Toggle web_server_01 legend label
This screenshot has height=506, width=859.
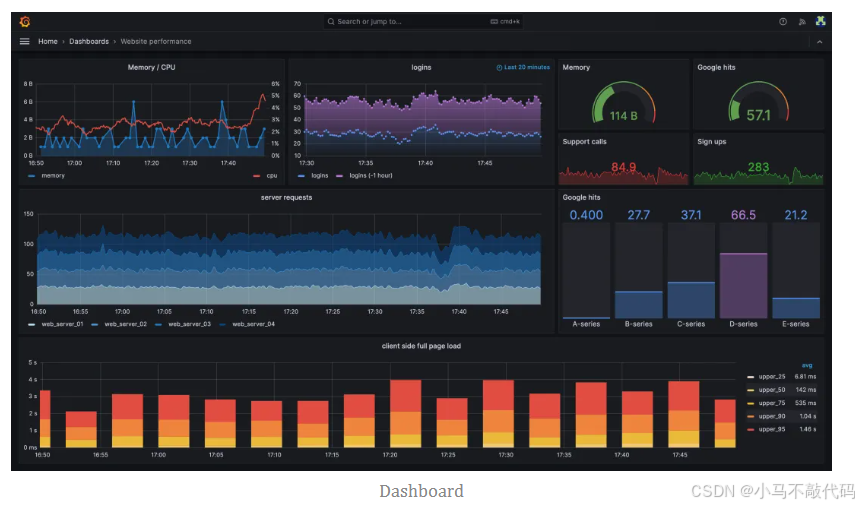click(62, 324)
